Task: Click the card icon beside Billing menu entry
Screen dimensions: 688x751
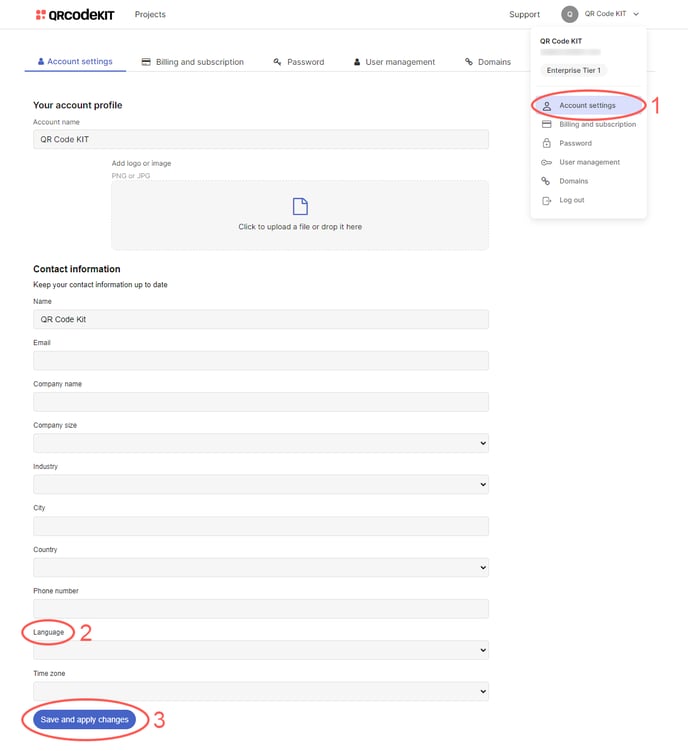Action: tap(546, 124)
